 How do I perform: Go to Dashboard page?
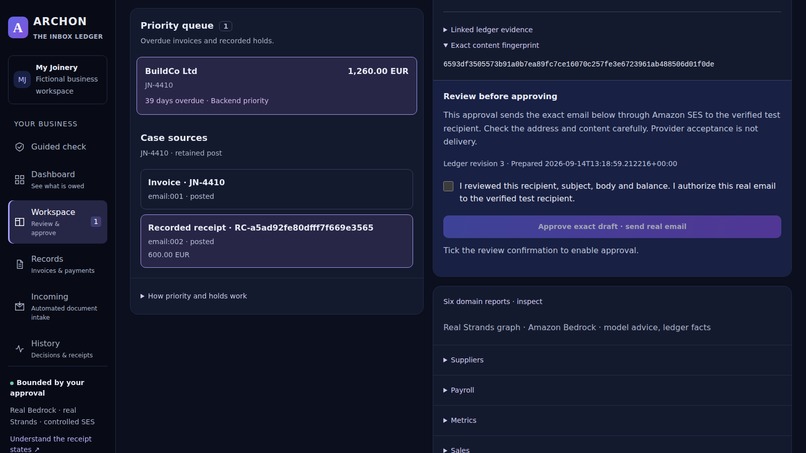tap(58, 179)
